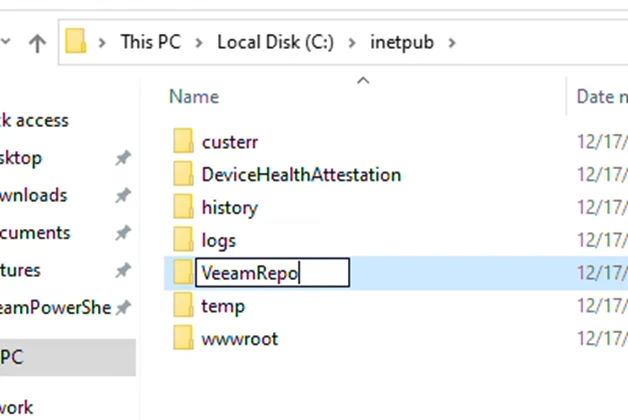Click the VeeamRepo rename text field
This screenshot has height=420, width=628.
271,273
